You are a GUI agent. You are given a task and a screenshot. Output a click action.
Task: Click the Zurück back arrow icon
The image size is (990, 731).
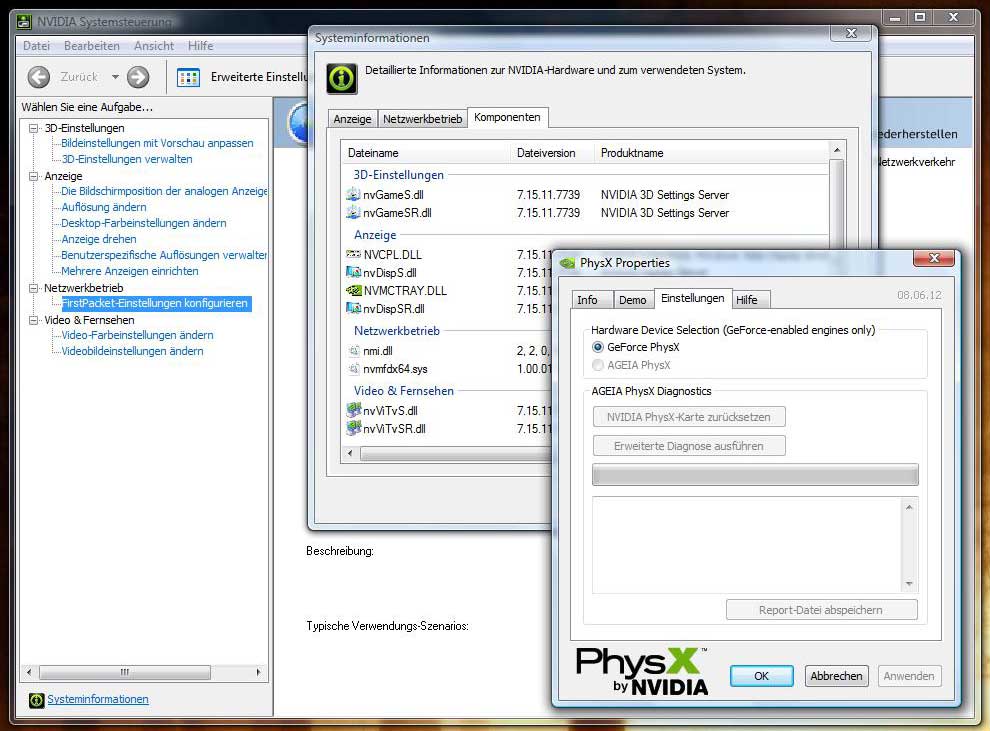pyautogui.click(x=39, y=77)
